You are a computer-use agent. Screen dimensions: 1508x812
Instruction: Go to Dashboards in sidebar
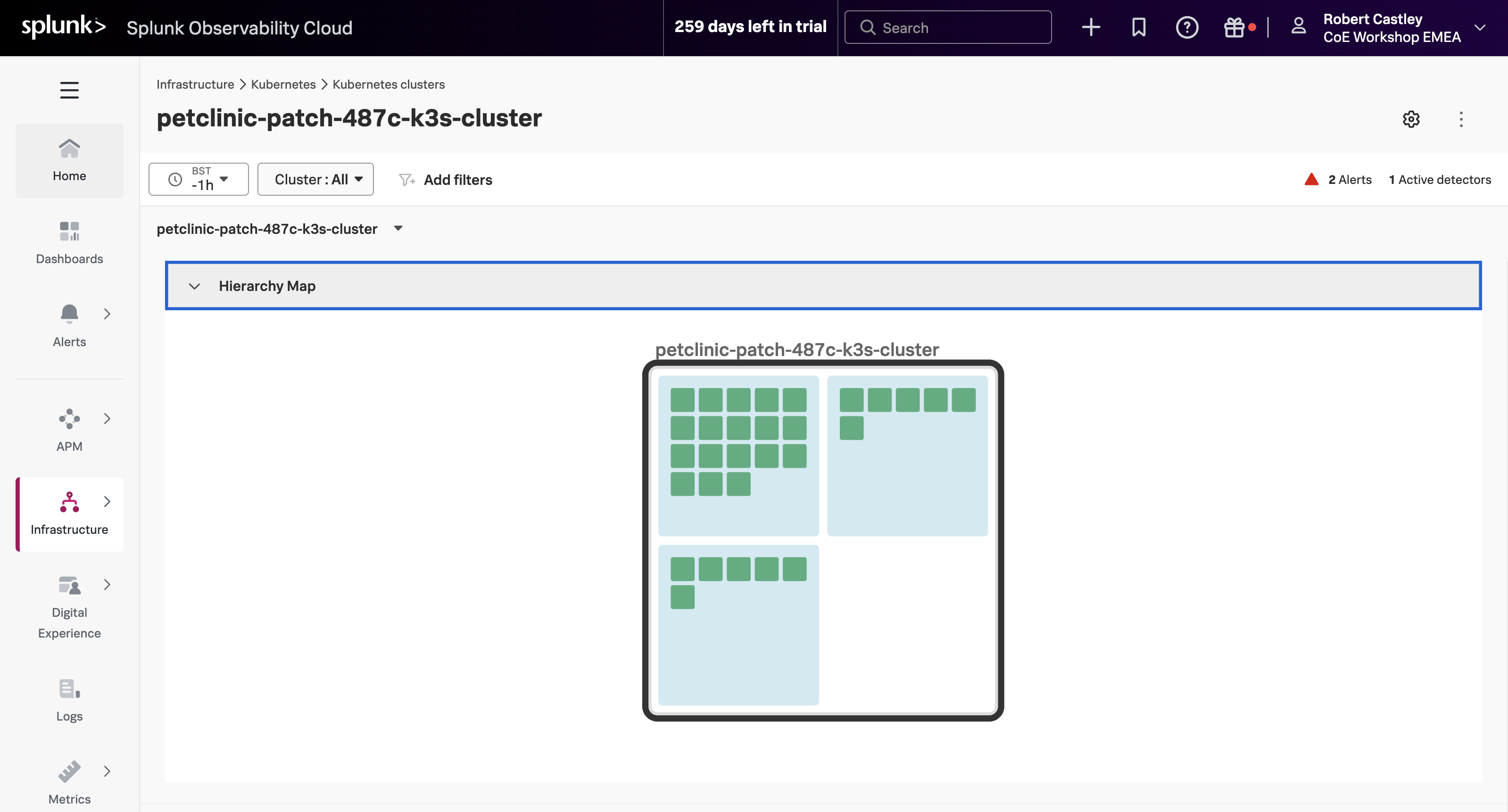(x=69, y=242)
